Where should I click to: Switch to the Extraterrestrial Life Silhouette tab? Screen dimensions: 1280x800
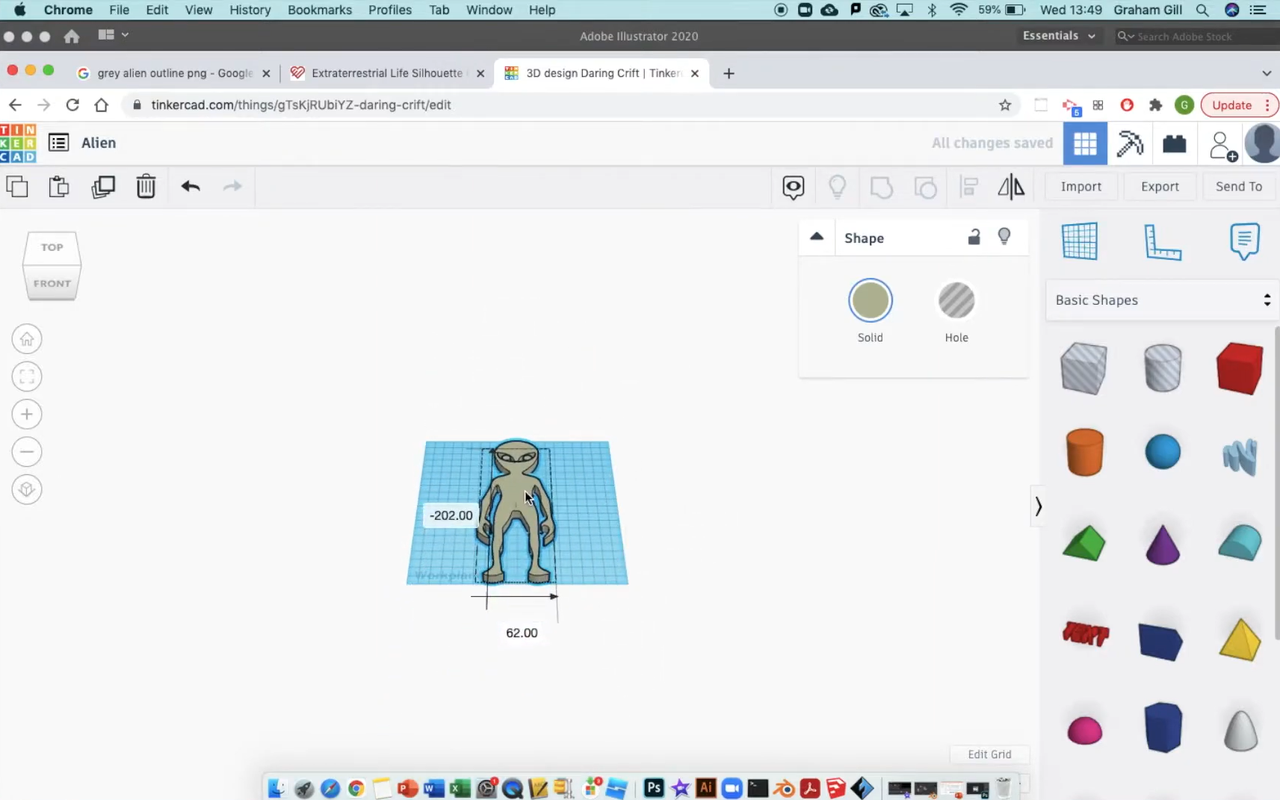[387, 72]
